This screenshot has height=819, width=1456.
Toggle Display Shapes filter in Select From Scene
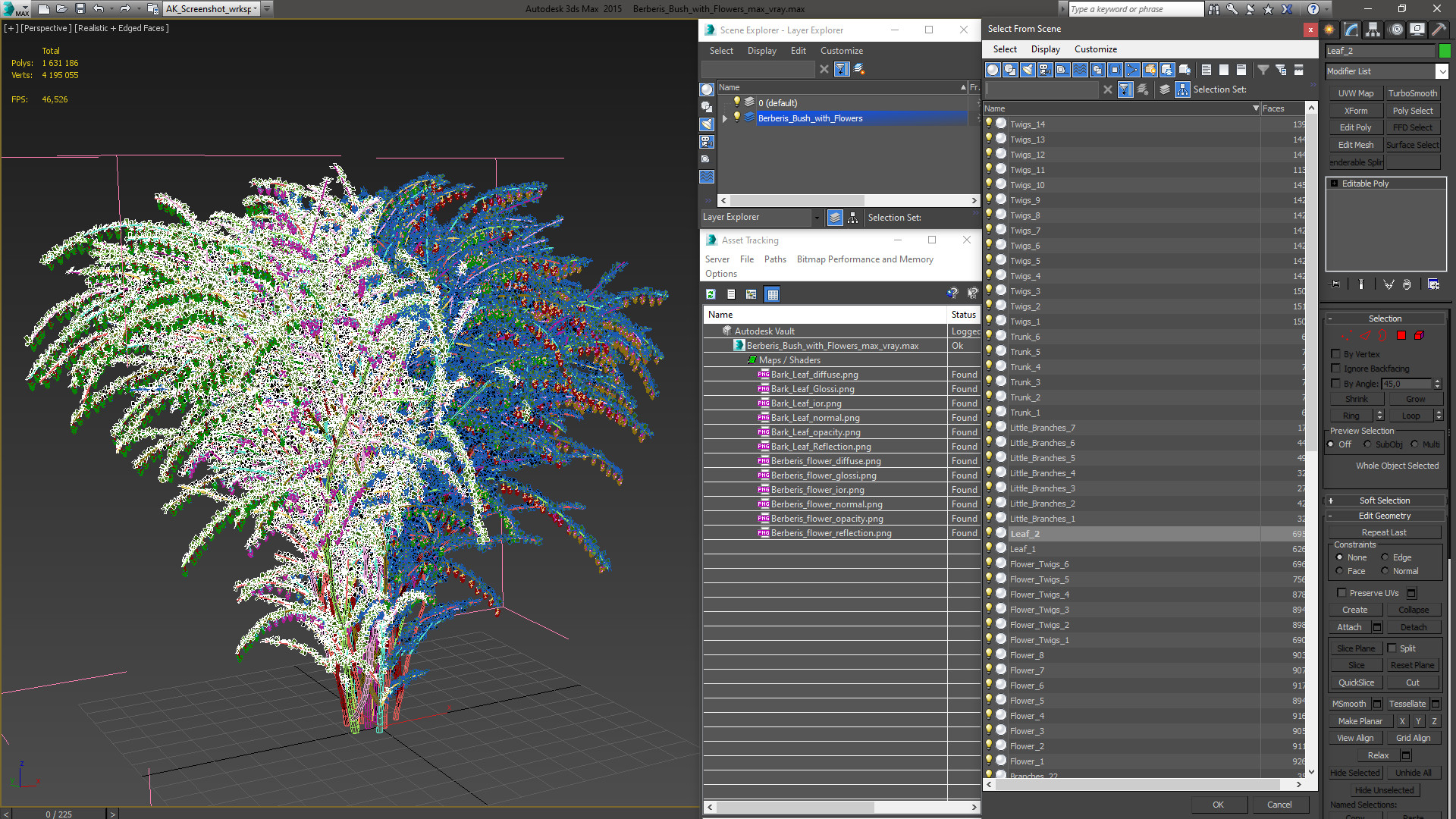(1010, 70)
